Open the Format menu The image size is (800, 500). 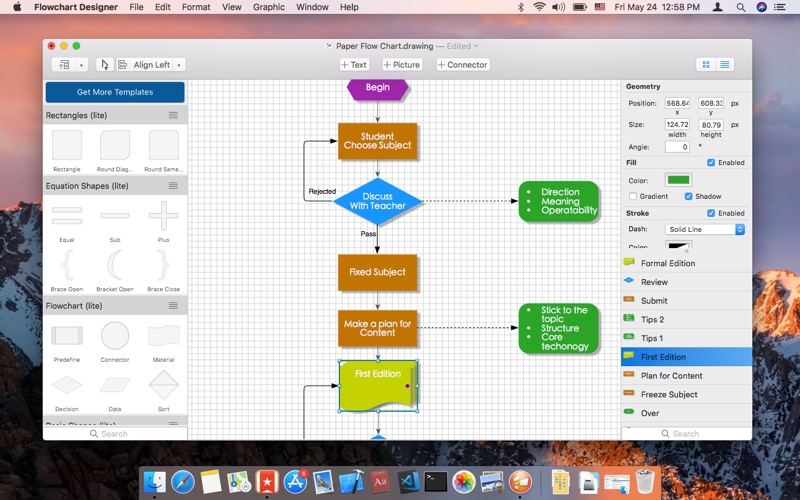pos(196,7)
